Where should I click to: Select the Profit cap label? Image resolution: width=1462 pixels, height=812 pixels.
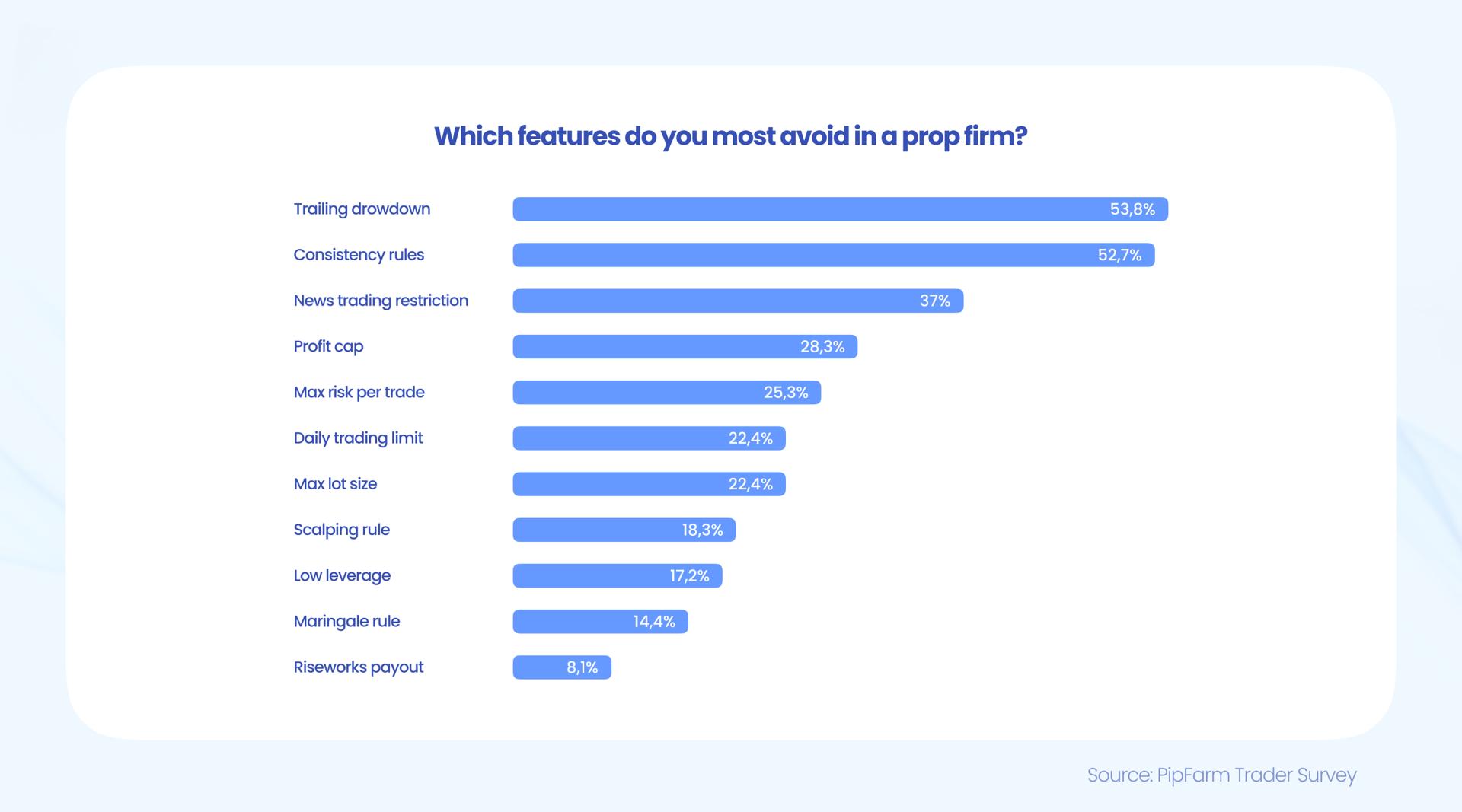click(x=328, y=346)
